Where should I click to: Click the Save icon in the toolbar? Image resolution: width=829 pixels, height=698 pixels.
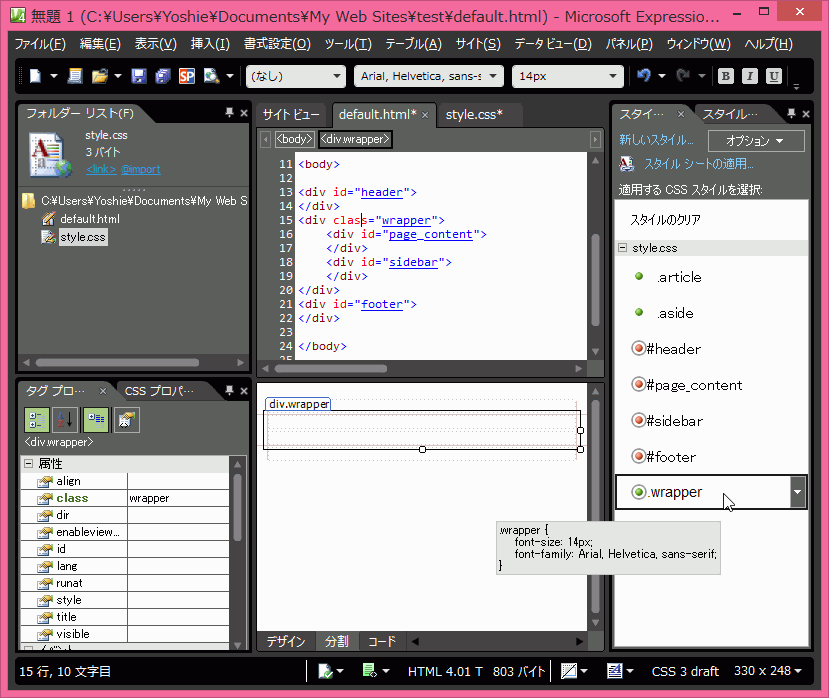tap(139, 76)
